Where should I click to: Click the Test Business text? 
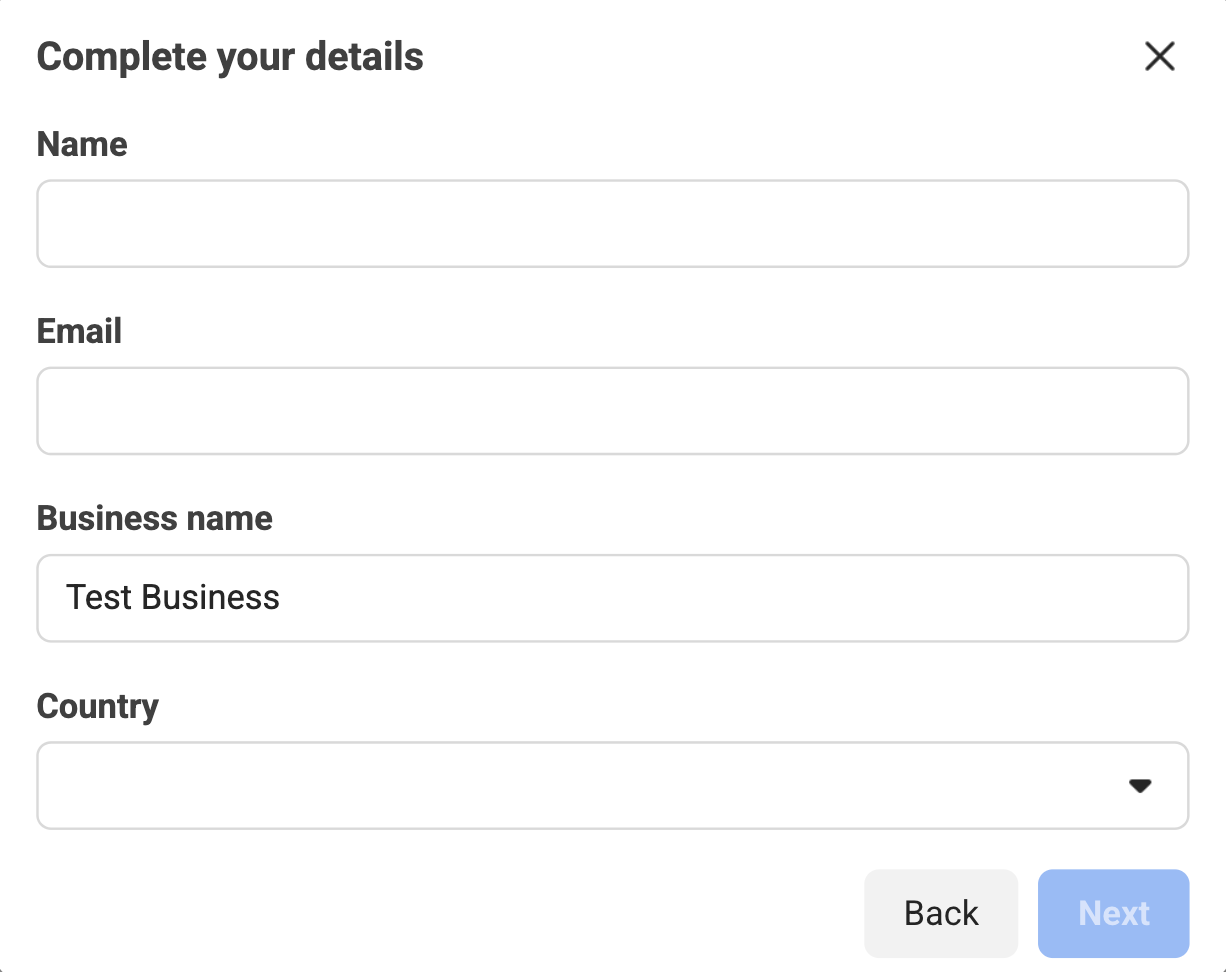pyautogui.click(x=172, y=598)
